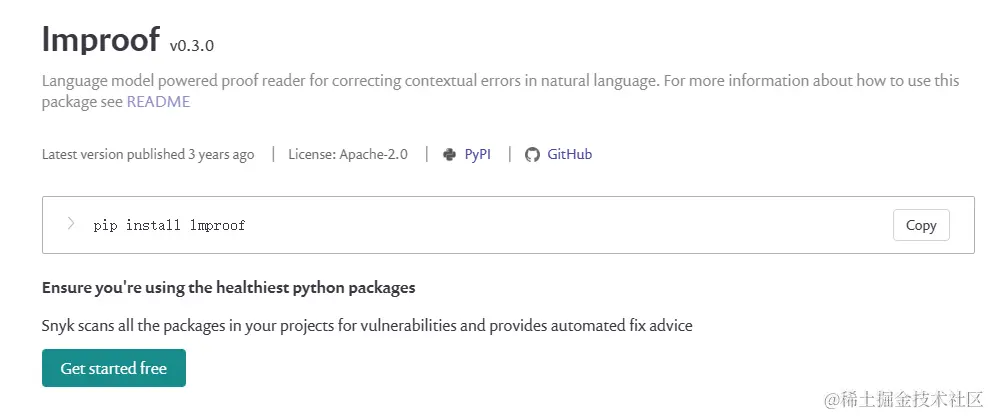990x416 pixels.
Task: Click the 3 years ago text
Action: pyautogui.click(x=221, y=155)
